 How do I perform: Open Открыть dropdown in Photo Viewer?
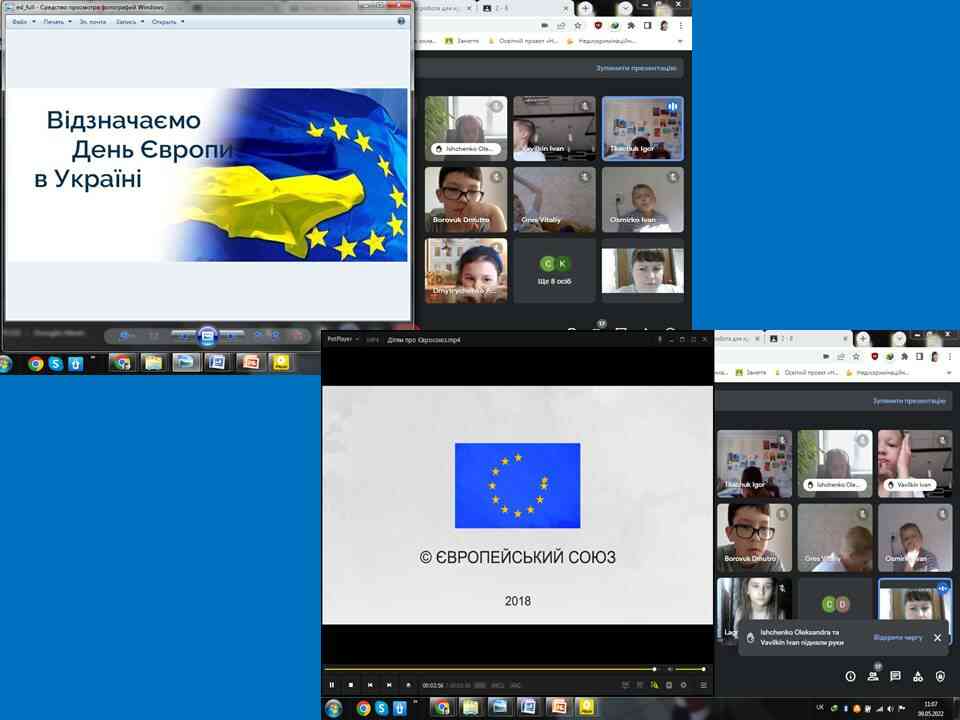point(168,21)
